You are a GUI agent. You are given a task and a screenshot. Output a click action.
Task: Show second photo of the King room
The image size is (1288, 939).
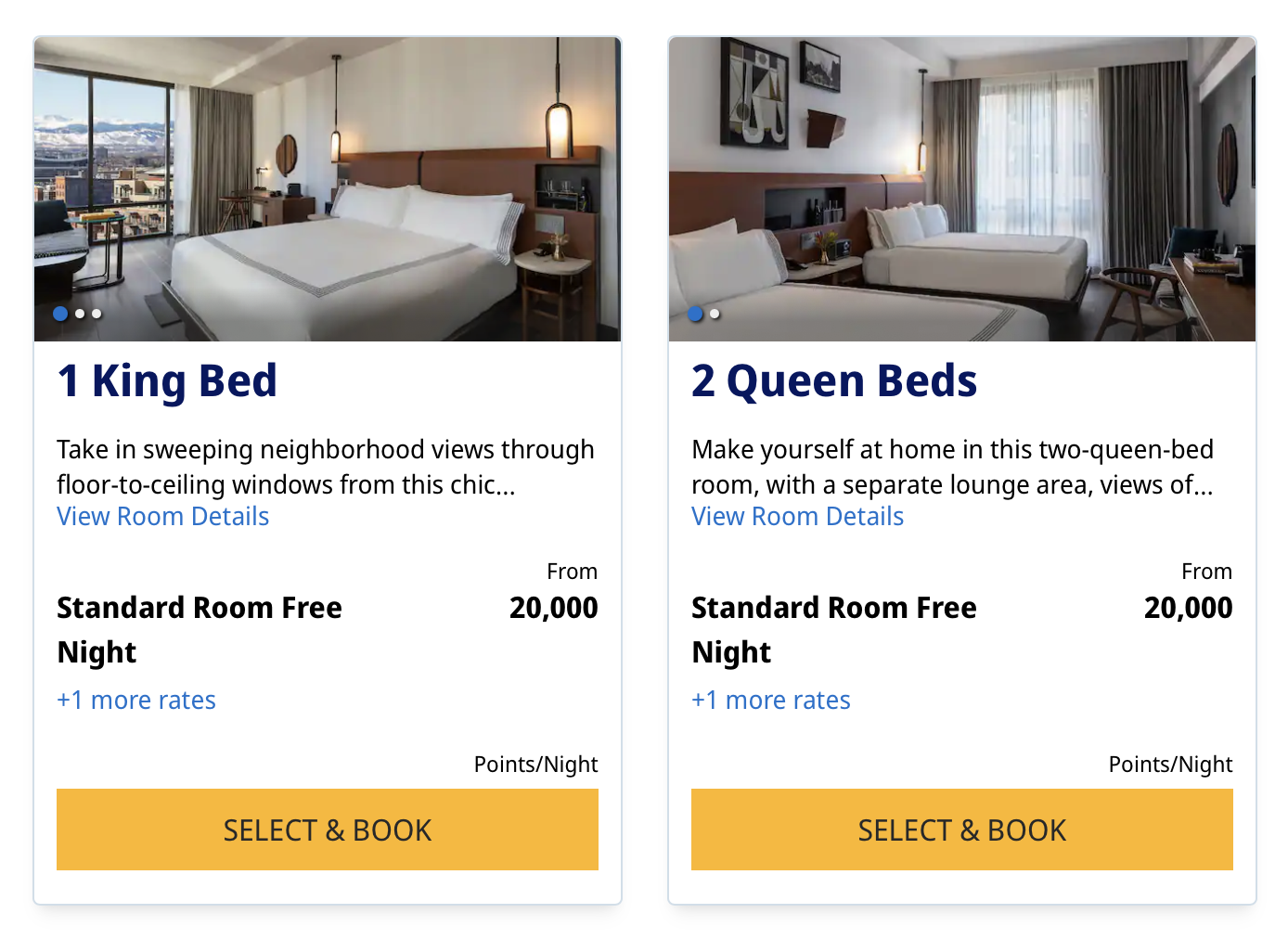[x=80, y=314]
